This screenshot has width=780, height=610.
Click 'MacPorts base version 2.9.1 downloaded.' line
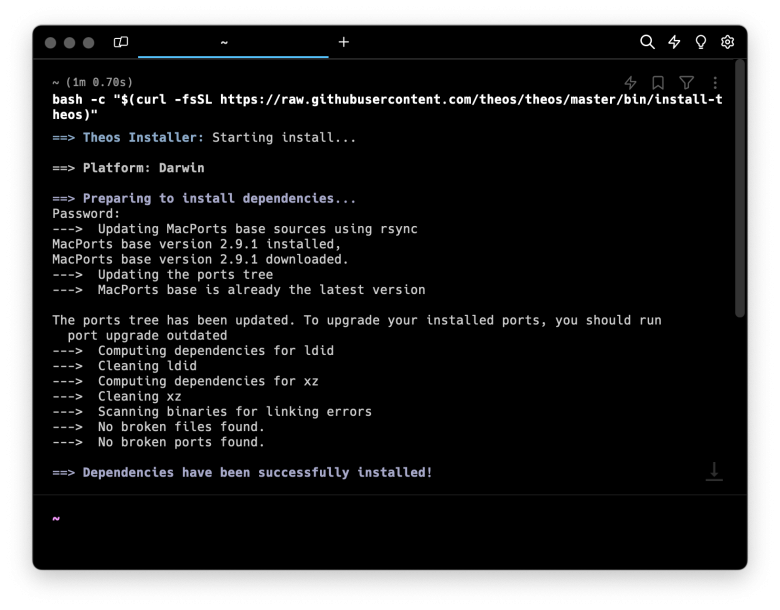(200, 259)
